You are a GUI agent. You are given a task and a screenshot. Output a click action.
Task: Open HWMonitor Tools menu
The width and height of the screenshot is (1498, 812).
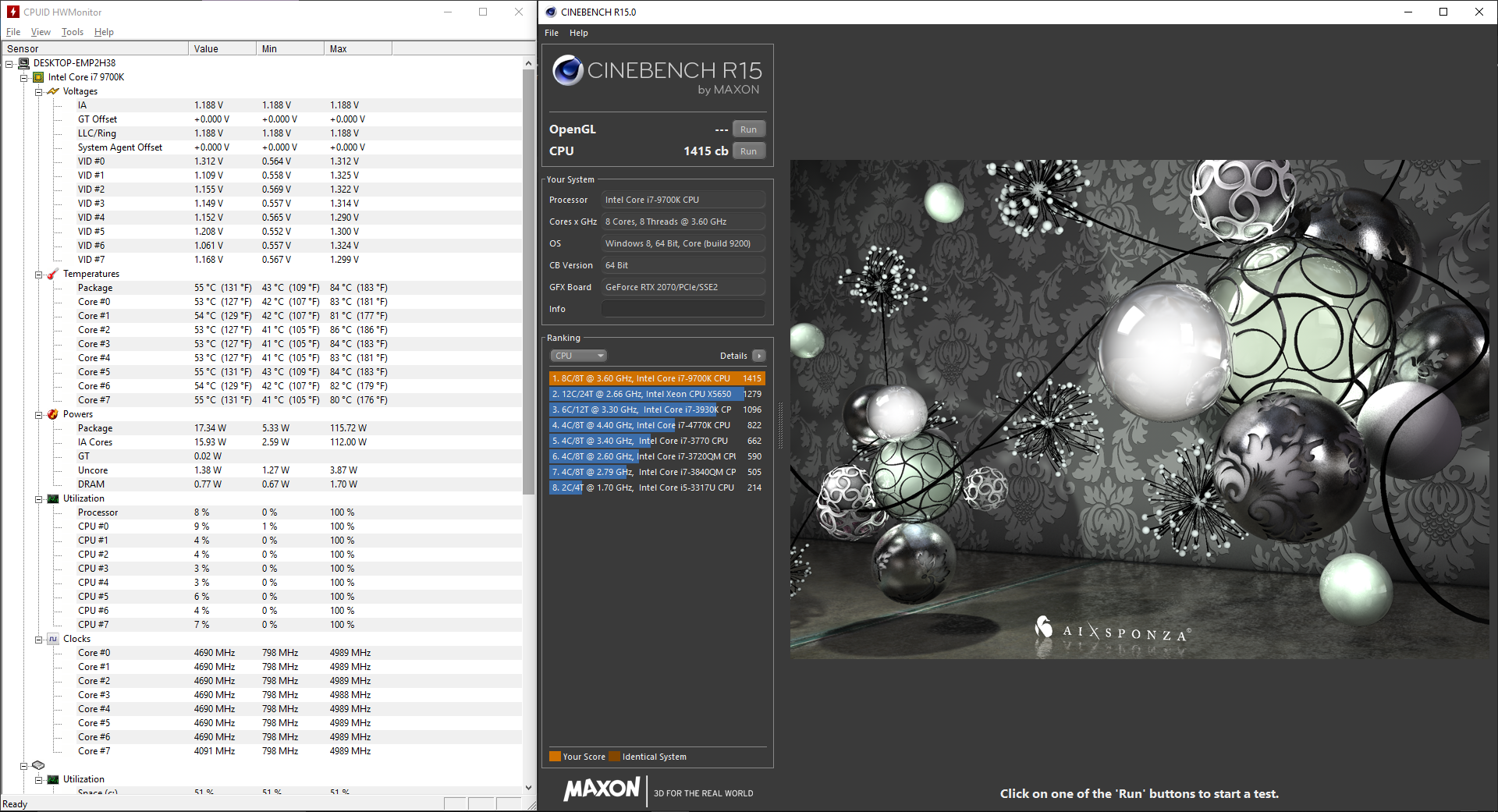(73, 32)
